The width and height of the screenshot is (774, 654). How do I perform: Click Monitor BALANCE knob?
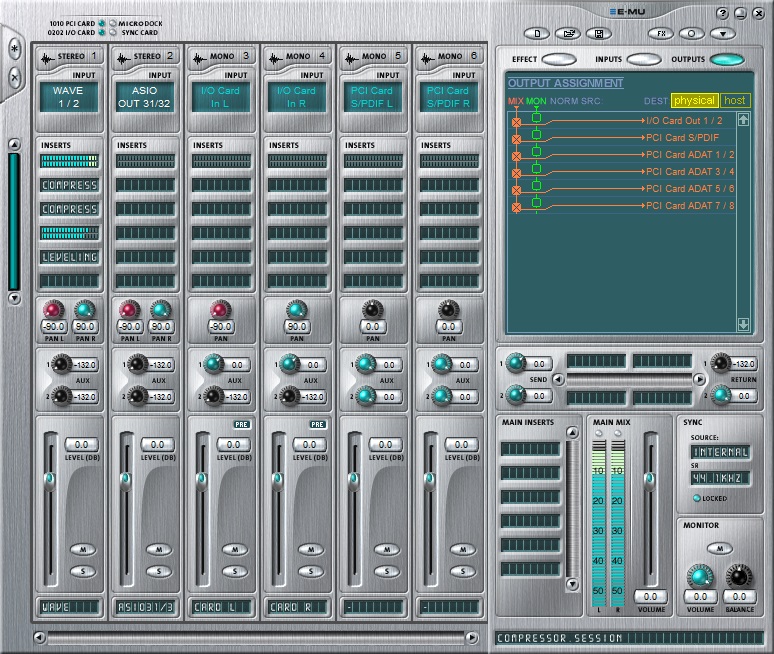738,577
